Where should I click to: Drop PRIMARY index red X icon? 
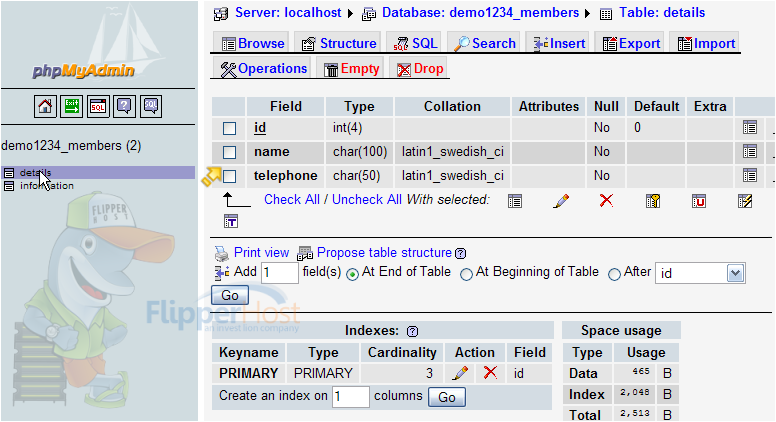click(x=490, y=373)
